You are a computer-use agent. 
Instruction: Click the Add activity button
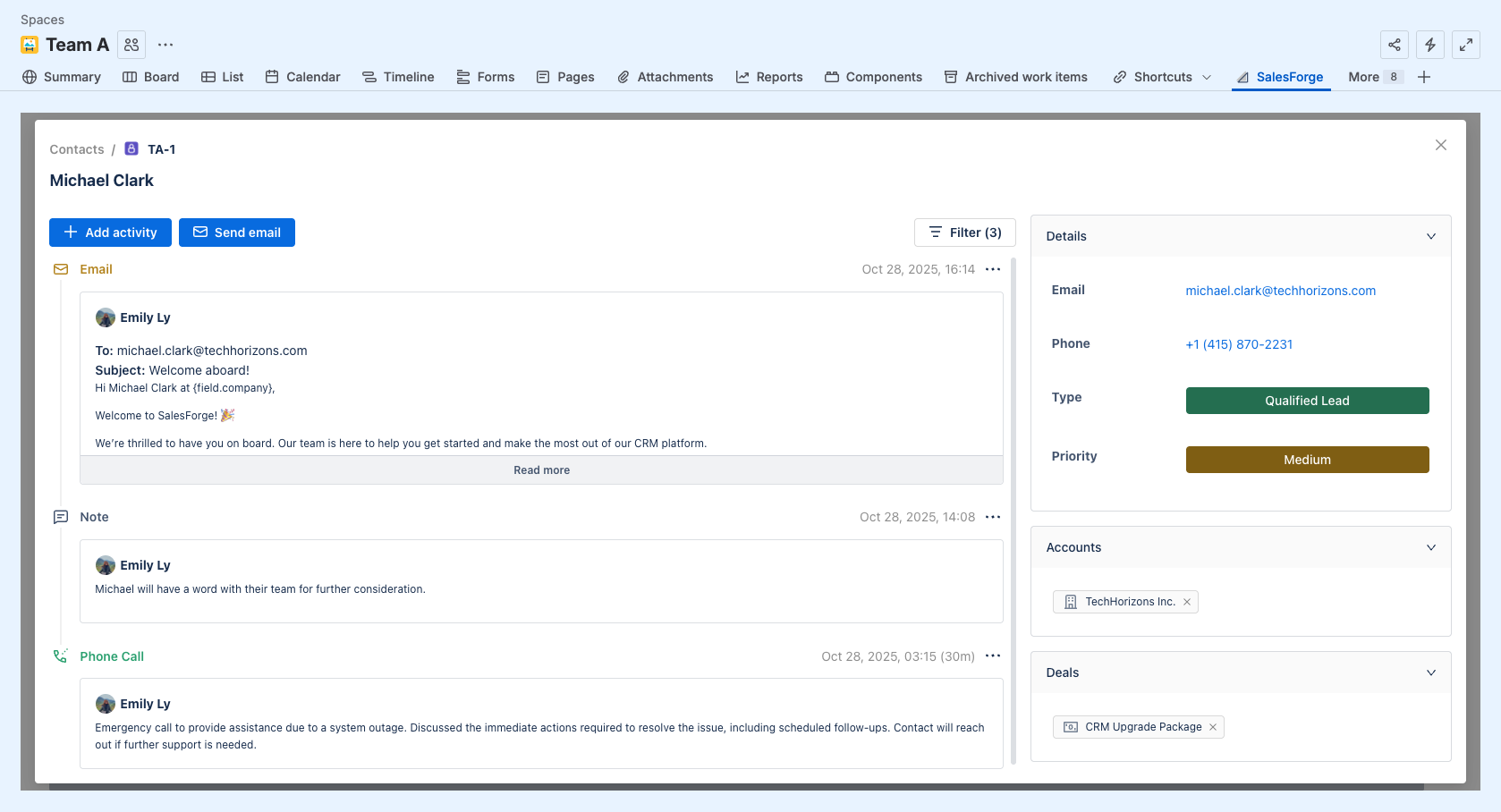point(110,233)
